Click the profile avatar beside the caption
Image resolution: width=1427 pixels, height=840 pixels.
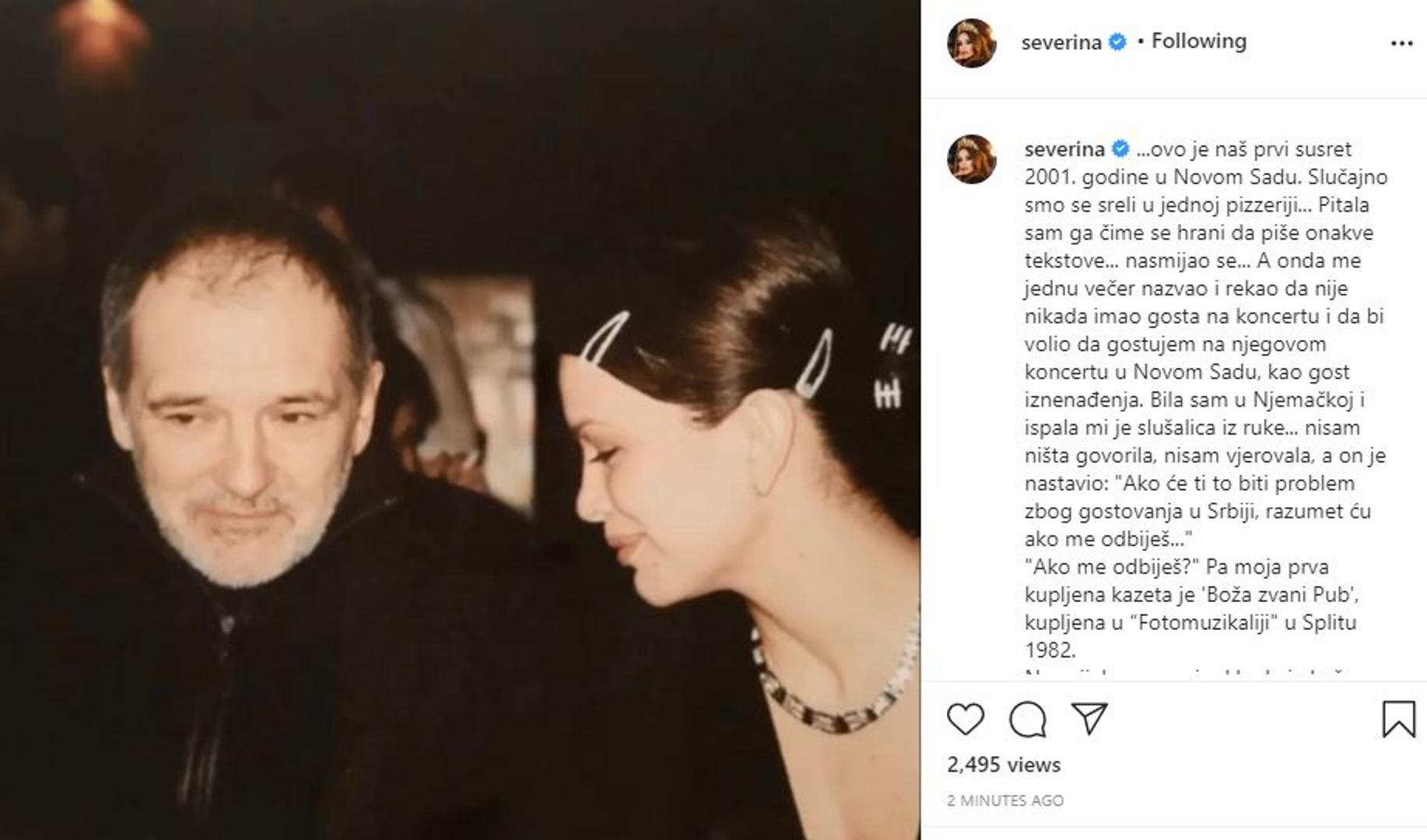tap(972, 159)
